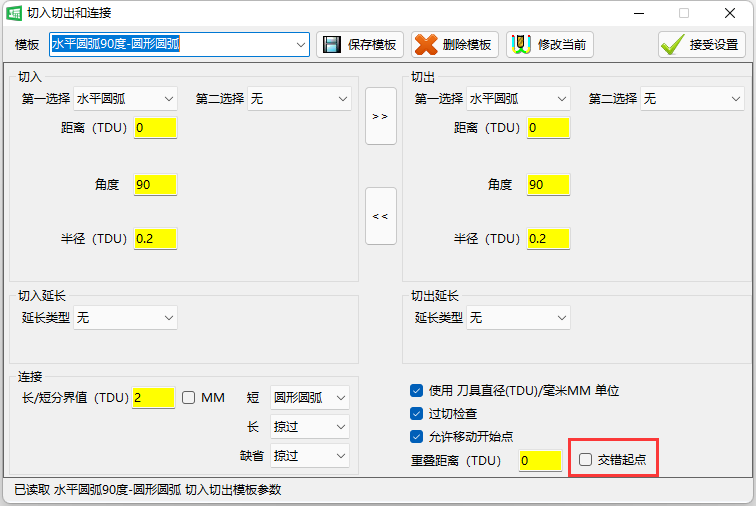Copy lead-out settings to lead-in with << button
Image resolution: width=756 pixels, height=506 pixels.
click(380, 216)
